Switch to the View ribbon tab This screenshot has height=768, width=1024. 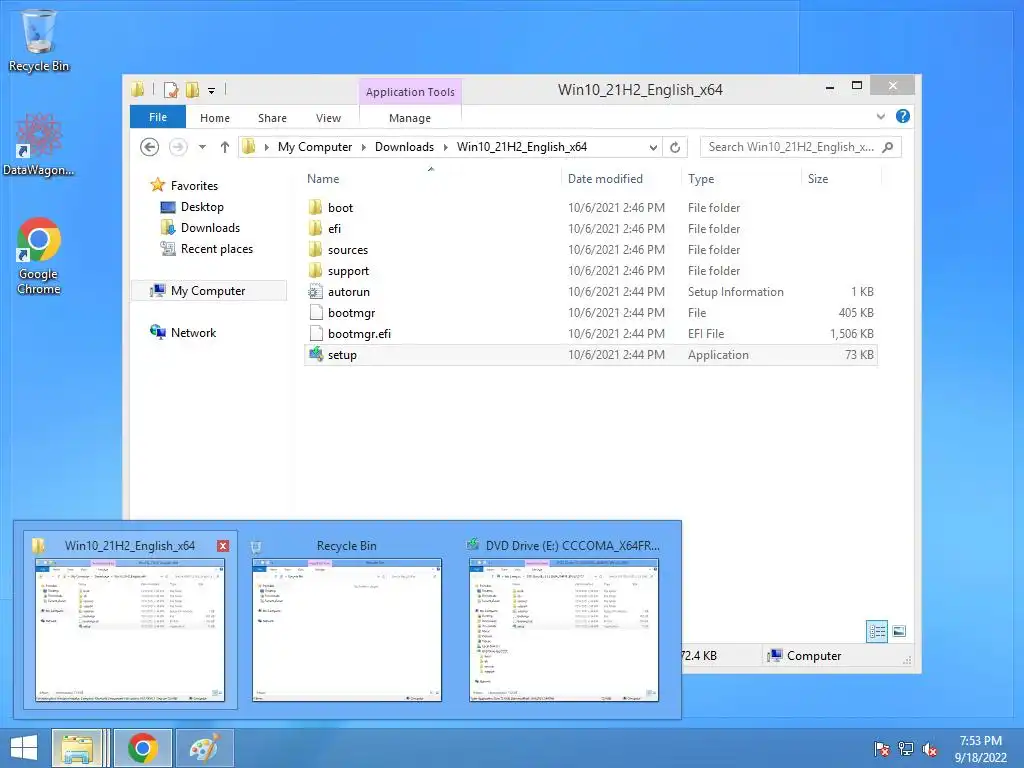point(328,118)
